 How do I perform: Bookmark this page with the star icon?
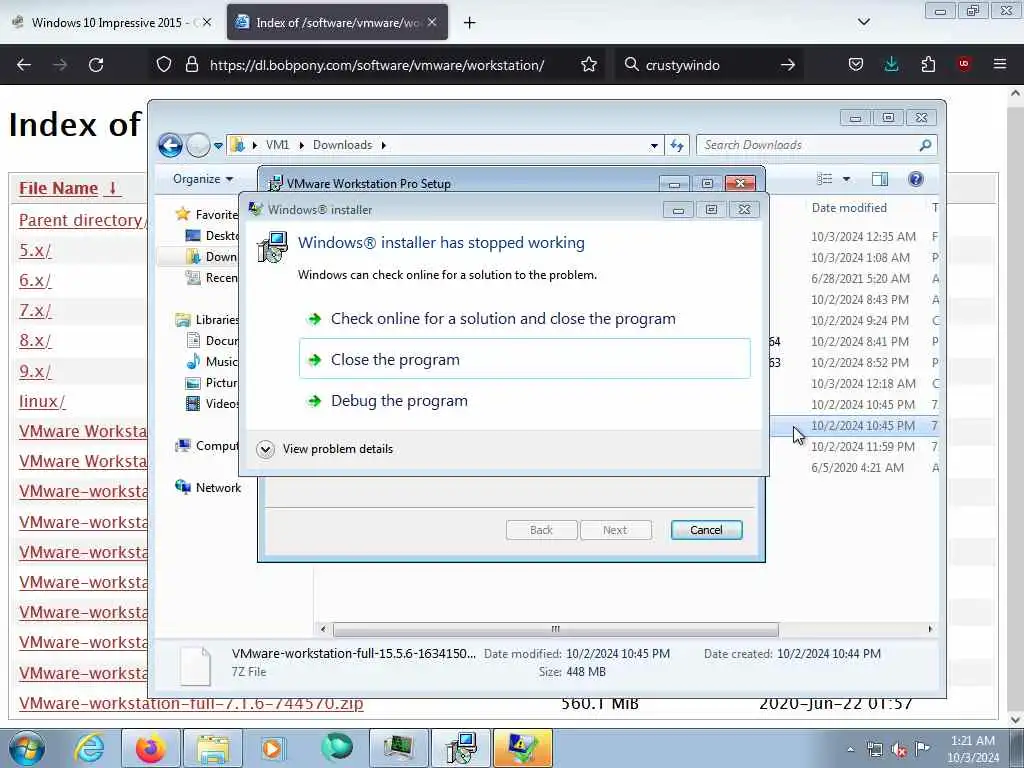click(588, 65)
